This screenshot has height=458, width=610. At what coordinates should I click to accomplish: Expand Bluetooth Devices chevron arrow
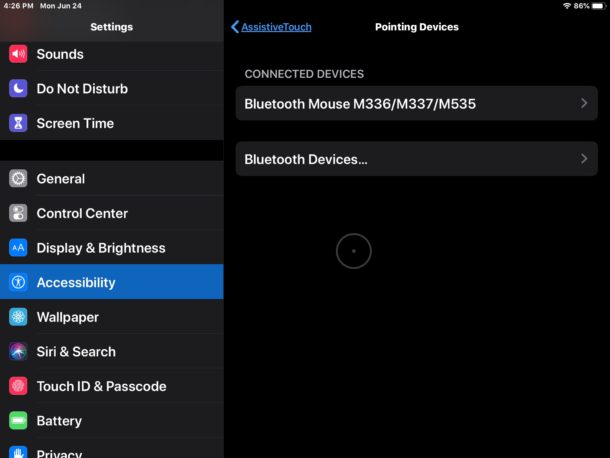[x=584, y=159]
